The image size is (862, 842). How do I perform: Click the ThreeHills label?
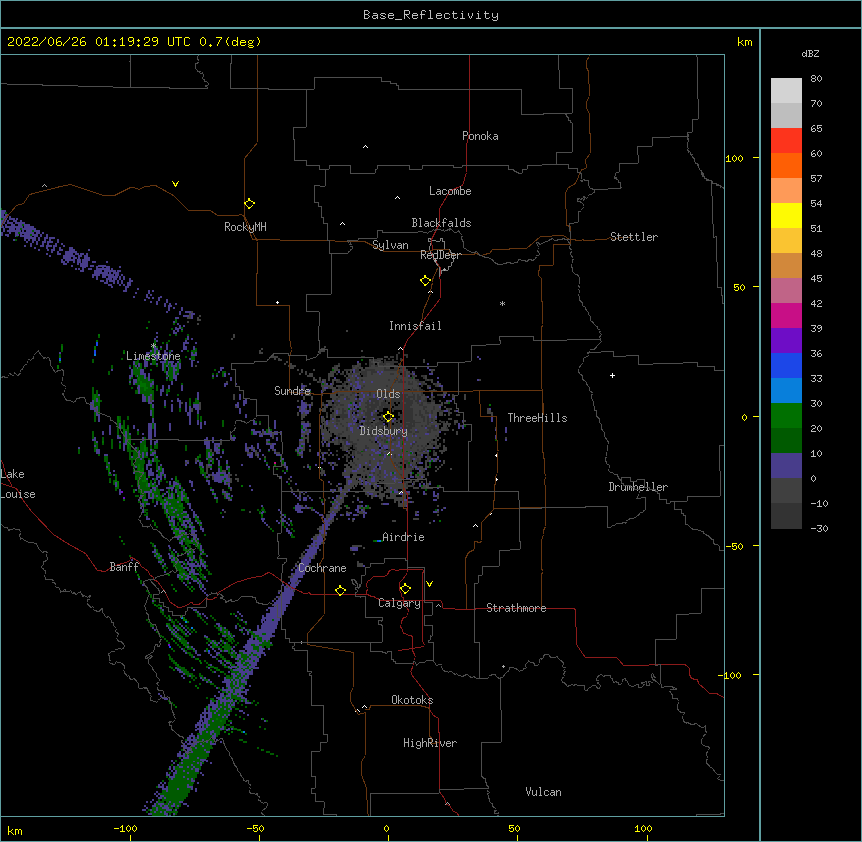tap(537, 418)
